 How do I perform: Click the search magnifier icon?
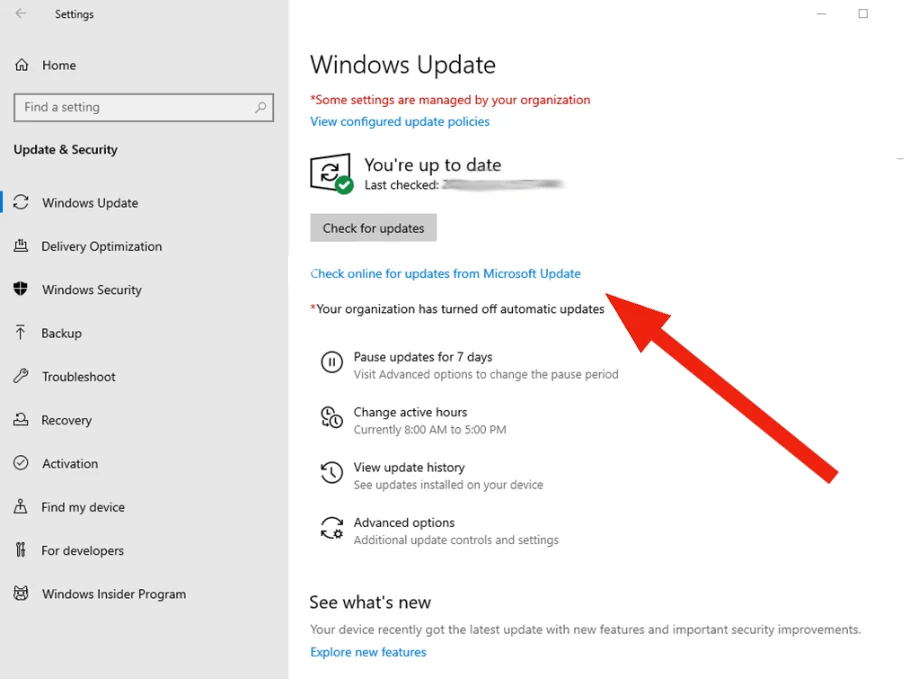[261, 107]
